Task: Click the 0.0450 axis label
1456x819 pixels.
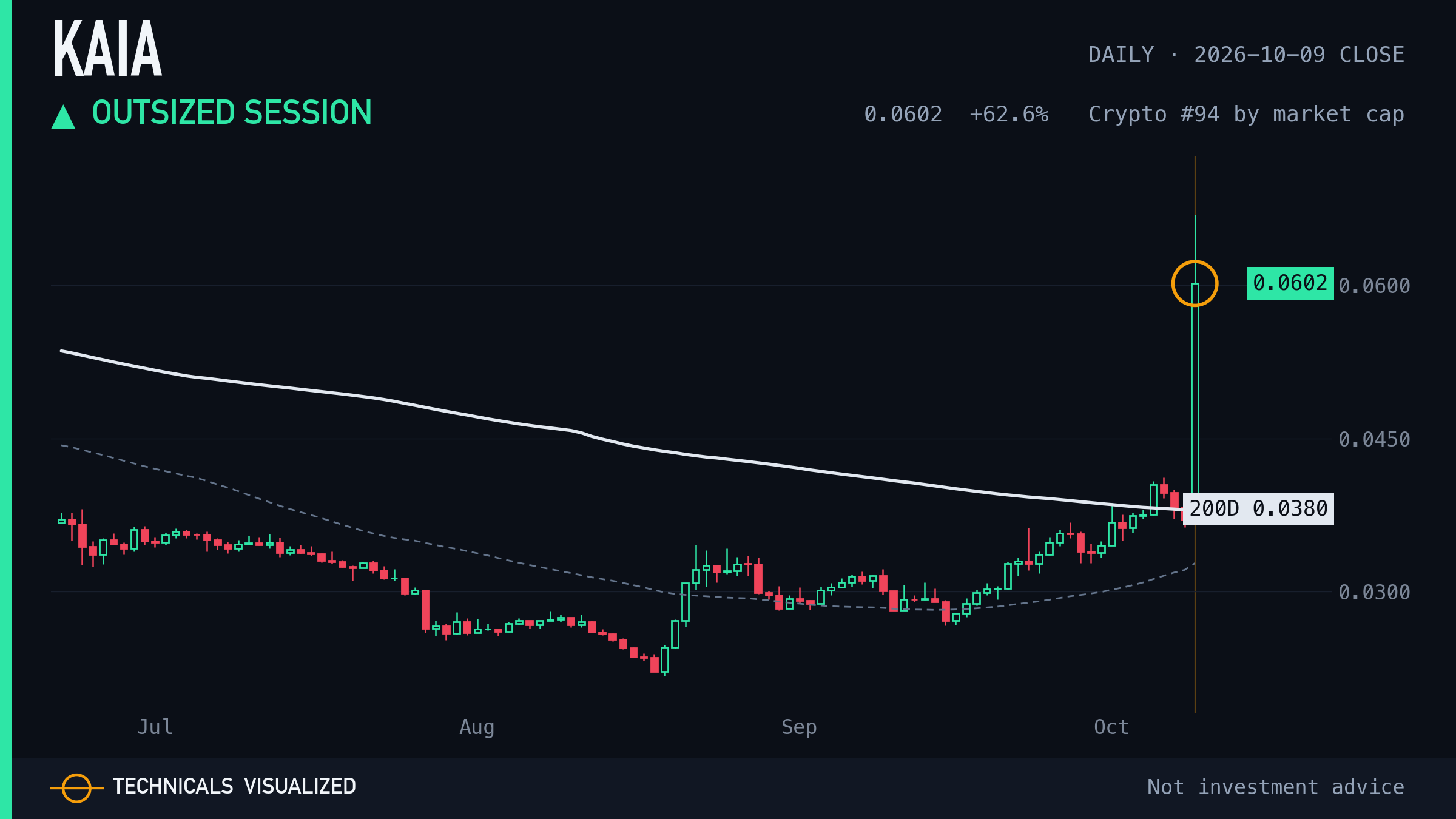Action: pos(1374,439)
